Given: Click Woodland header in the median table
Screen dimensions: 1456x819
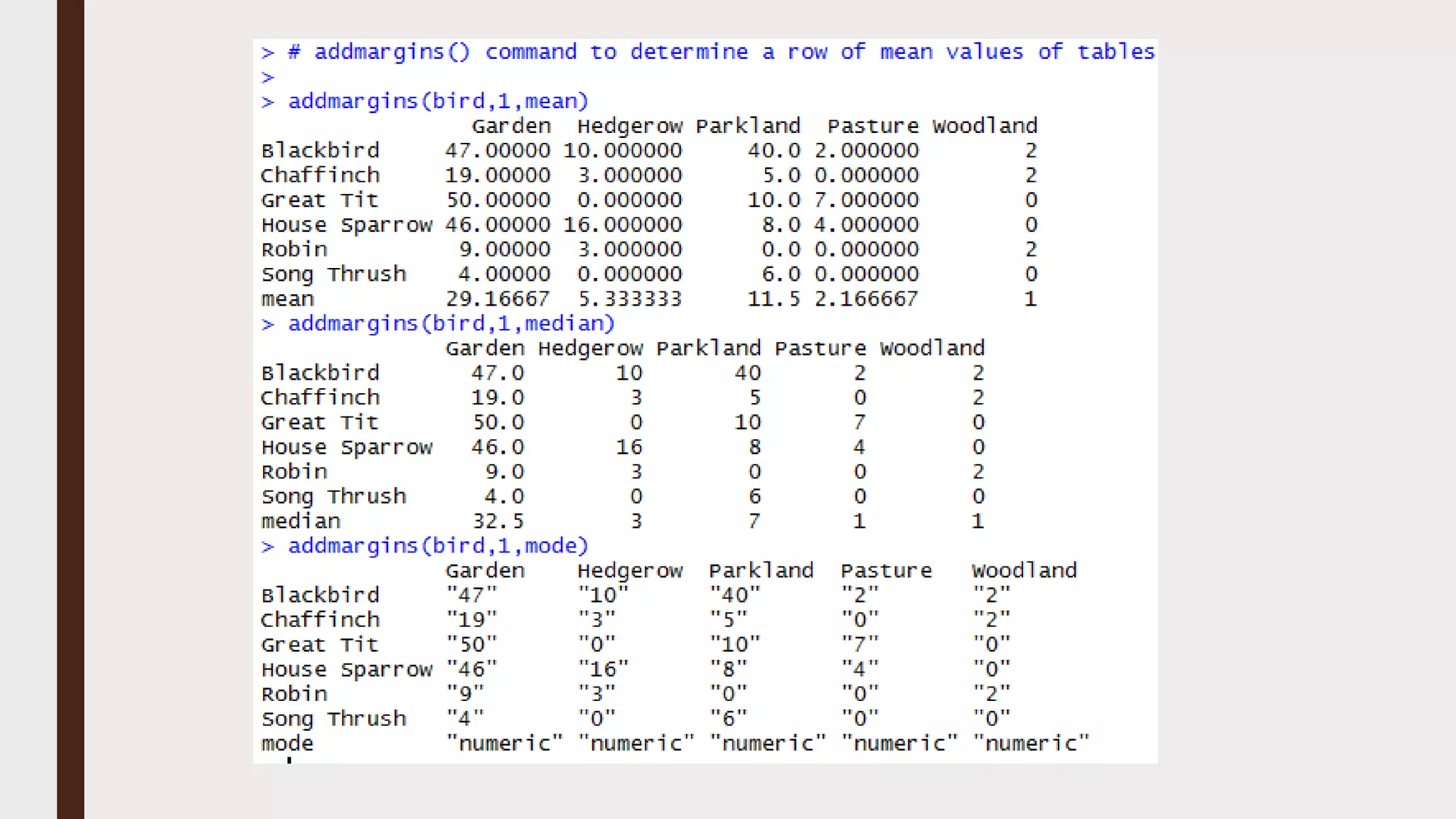Looking at the screenshot, I should [931, 348].
